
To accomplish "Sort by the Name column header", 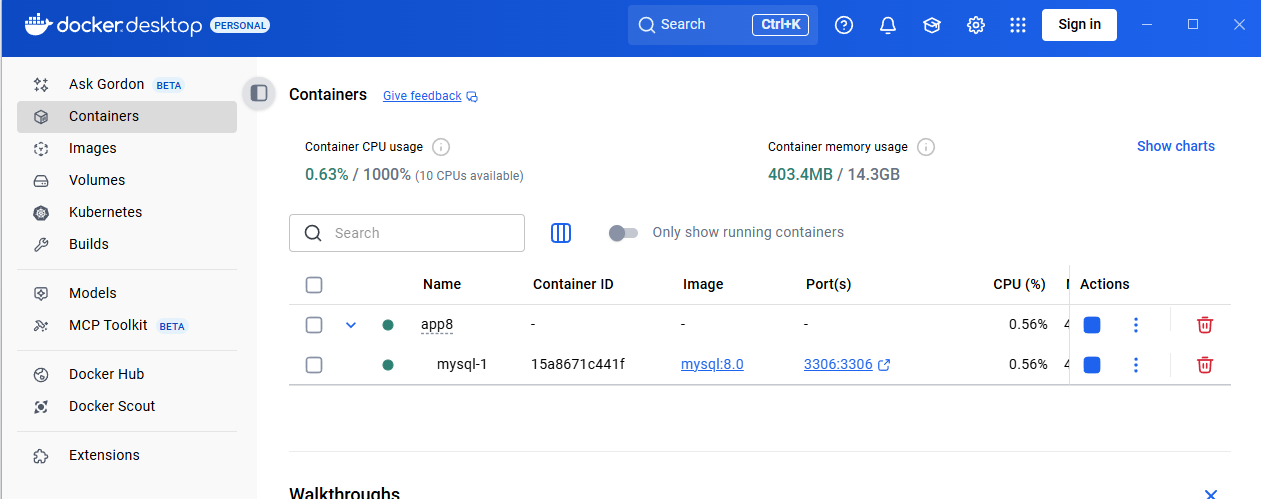I will click(442, 284).
